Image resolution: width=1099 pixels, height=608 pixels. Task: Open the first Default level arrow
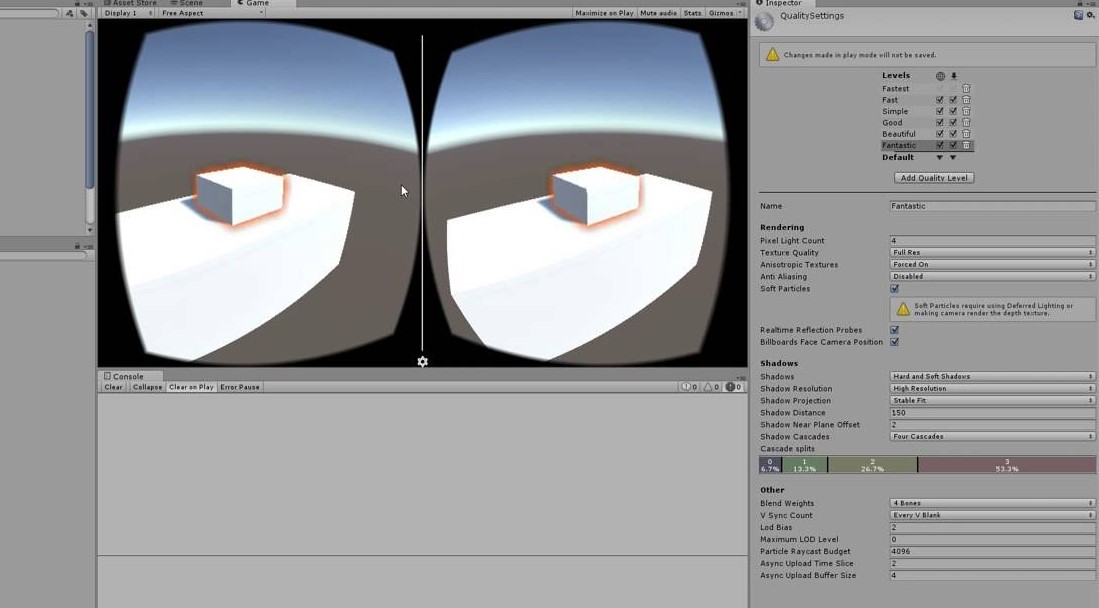point(940,158)
